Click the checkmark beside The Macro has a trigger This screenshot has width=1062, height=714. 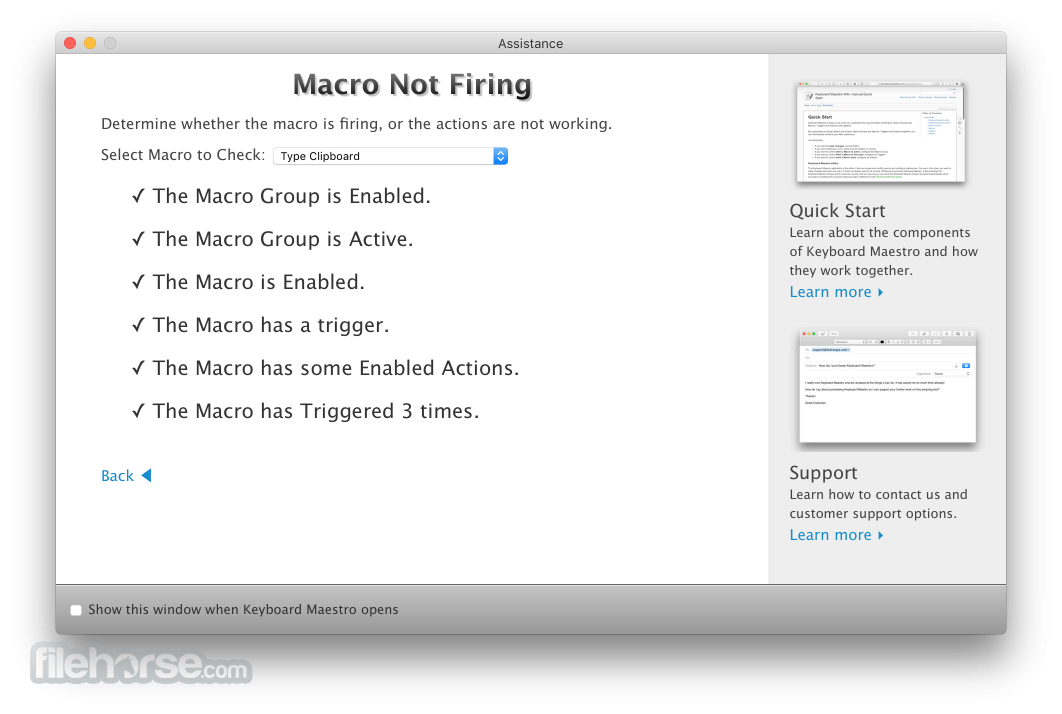[138, 325]
